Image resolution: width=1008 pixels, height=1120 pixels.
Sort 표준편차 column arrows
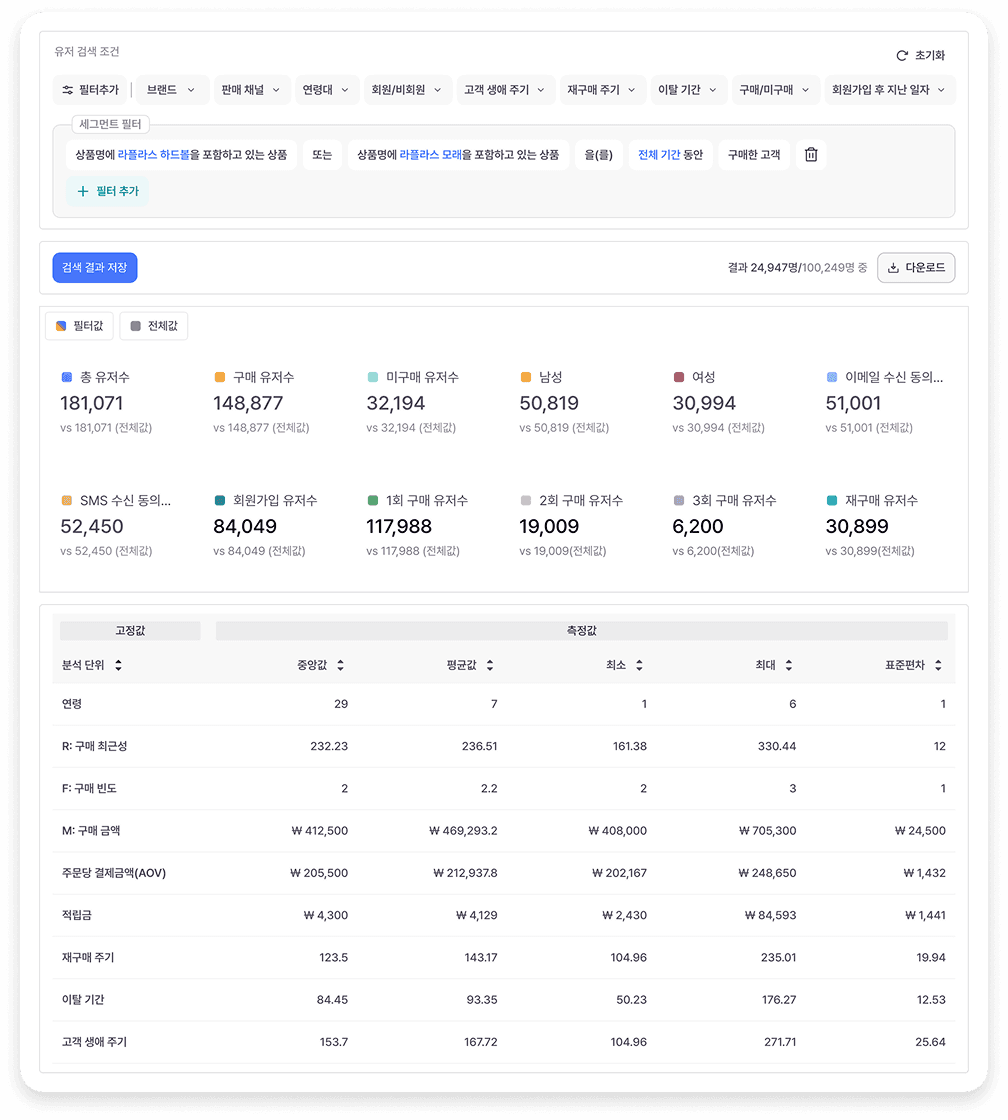938,665
